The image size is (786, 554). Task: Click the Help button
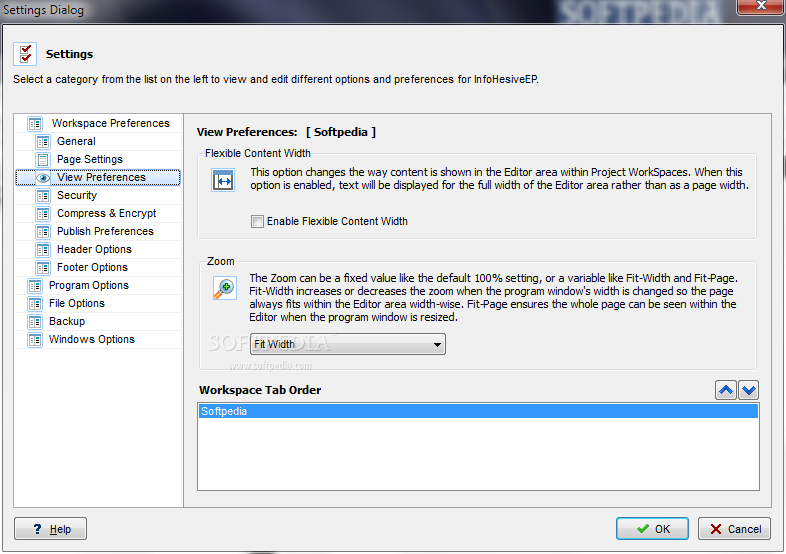51,529
